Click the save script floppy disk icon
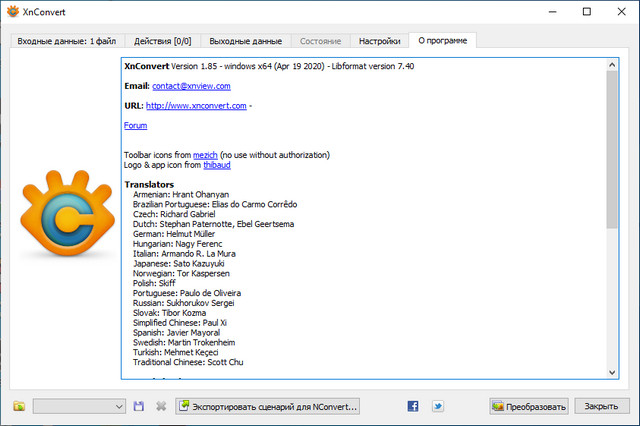This screenshot has height=426, width=640. [x=139, y=406]
